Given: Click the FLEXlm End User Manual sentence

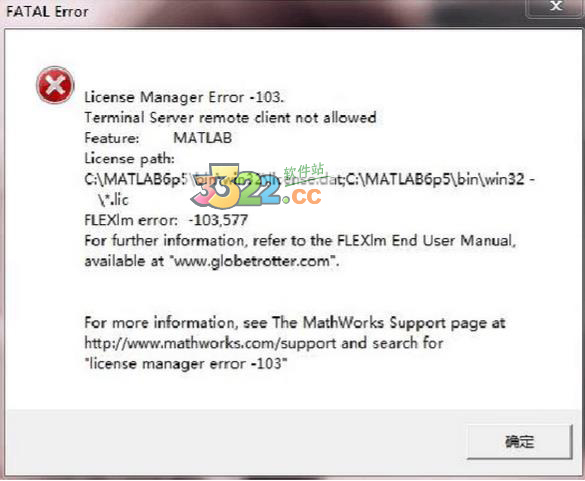Looking at the screenshot, I should coord(300,241).
